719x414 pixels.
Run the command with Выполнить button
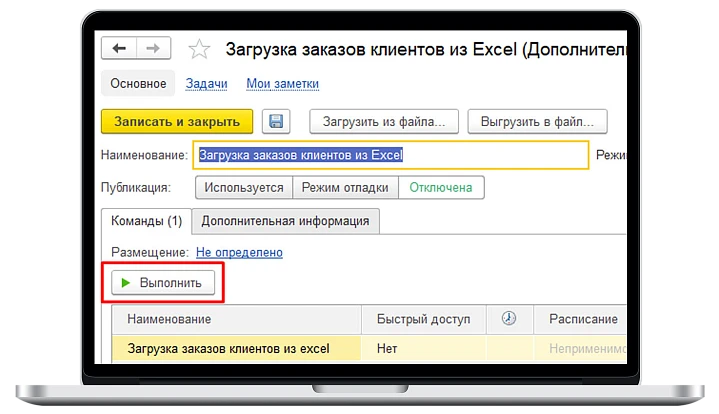coord(162,283)
